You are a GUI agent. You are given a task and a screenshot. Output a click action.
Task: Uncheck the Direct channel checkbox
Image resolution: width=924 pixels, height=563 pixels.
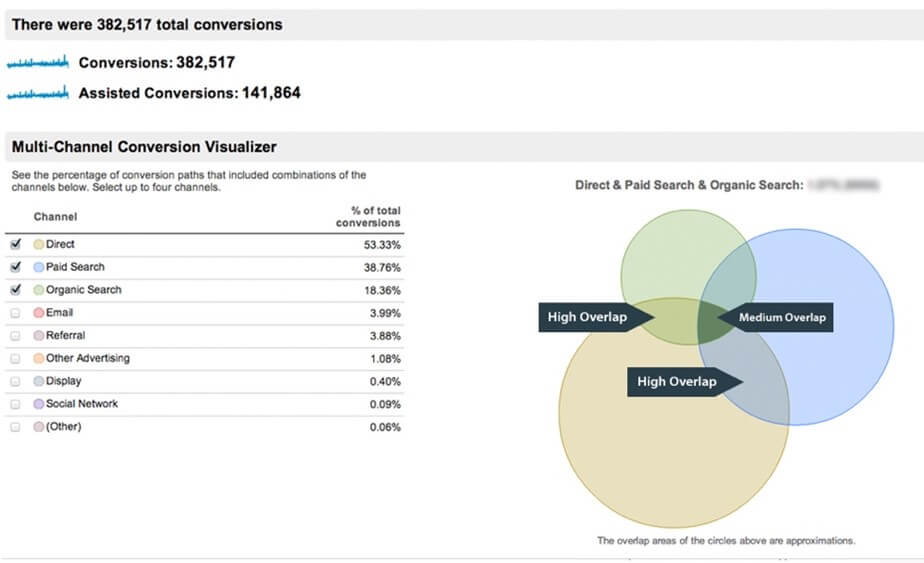15,244
